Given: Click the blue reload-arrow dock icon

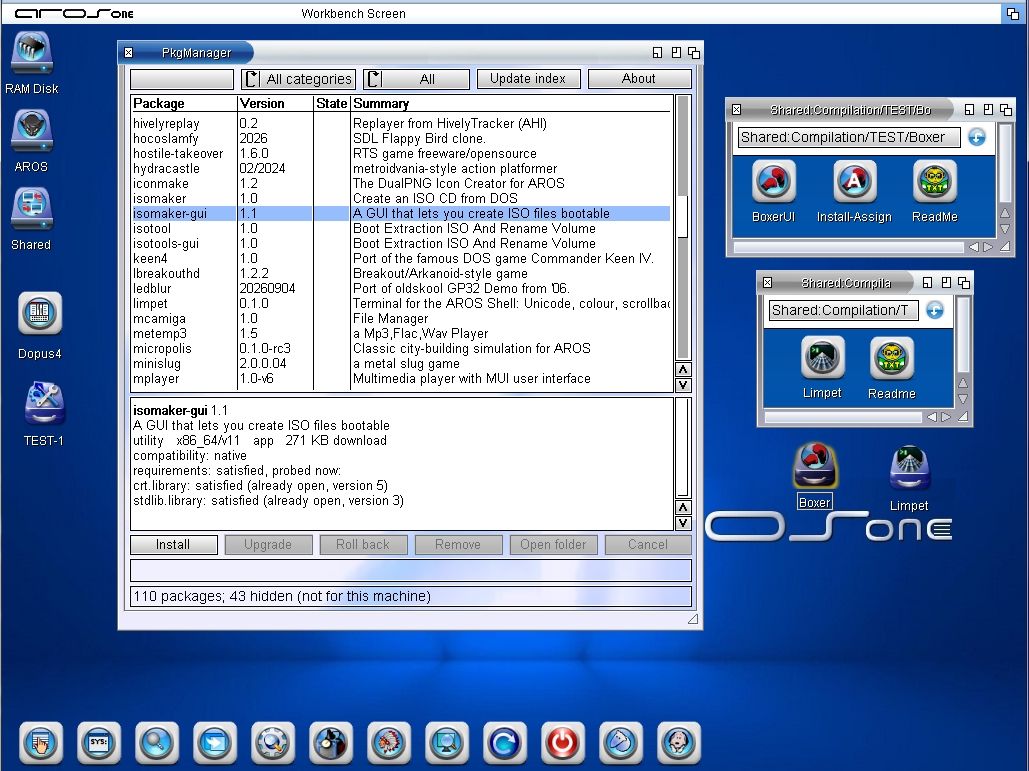Looking at the screenshot, I should point(505,743).
